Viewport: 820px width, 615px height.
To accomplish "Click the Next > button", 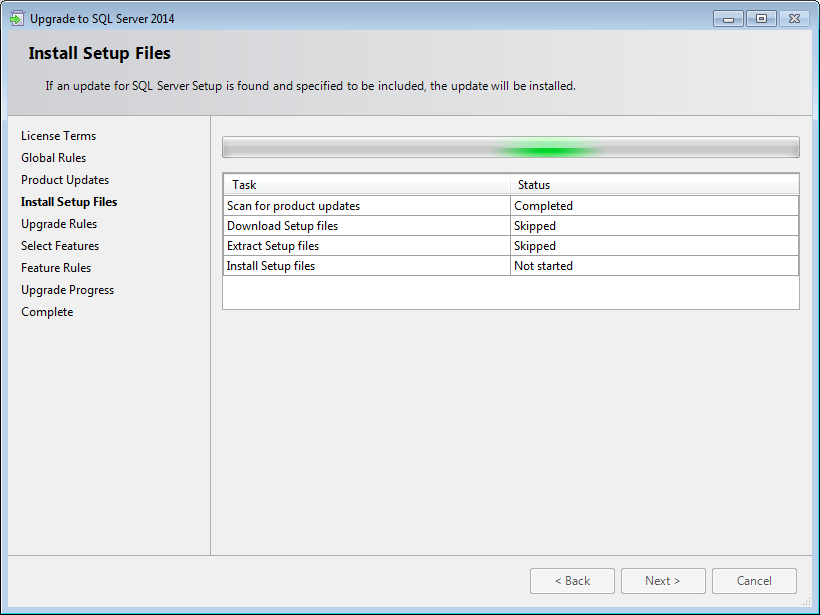I will click(x=663, y=581).
